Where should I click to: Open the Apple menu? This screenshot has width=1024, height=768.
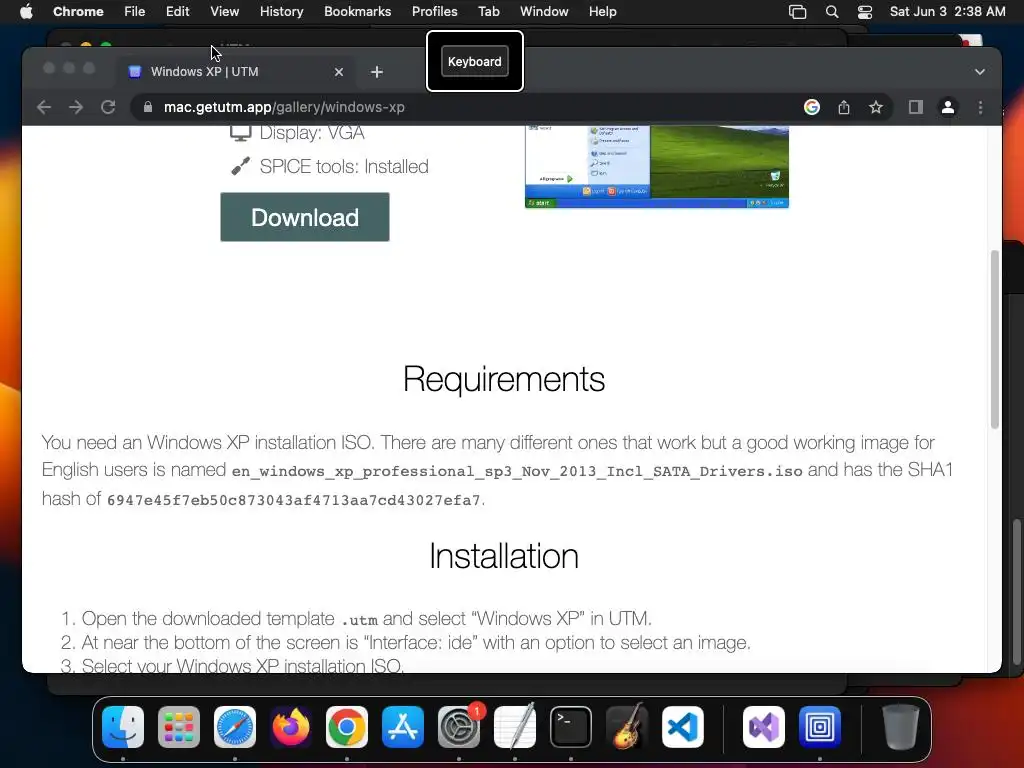[x=26, y=12]
